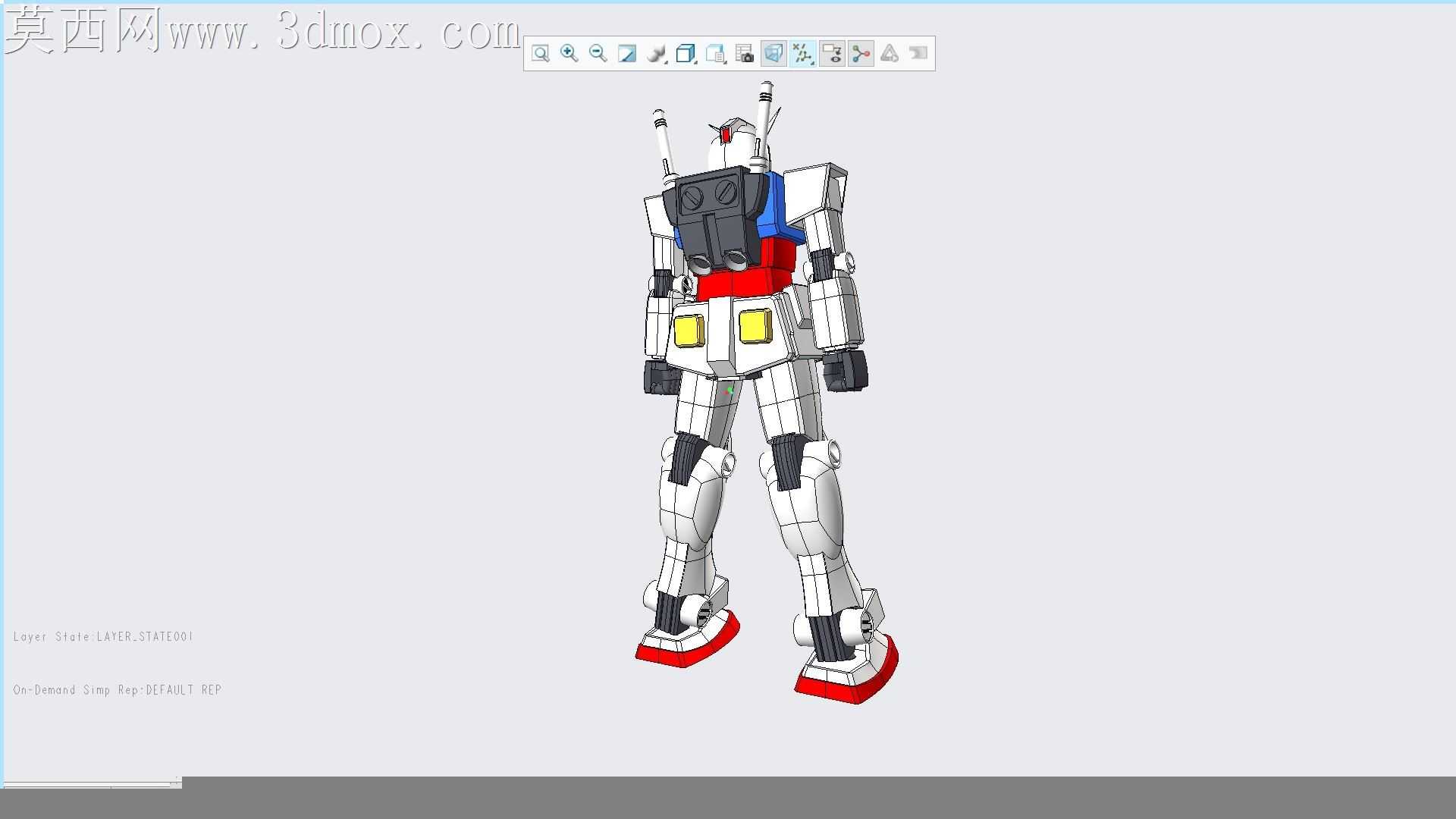The height and width of the screenshot is (819, 1456).
Task: Click the horizontal scrollbar at bottom left
Action: click(x=93, y=783)
